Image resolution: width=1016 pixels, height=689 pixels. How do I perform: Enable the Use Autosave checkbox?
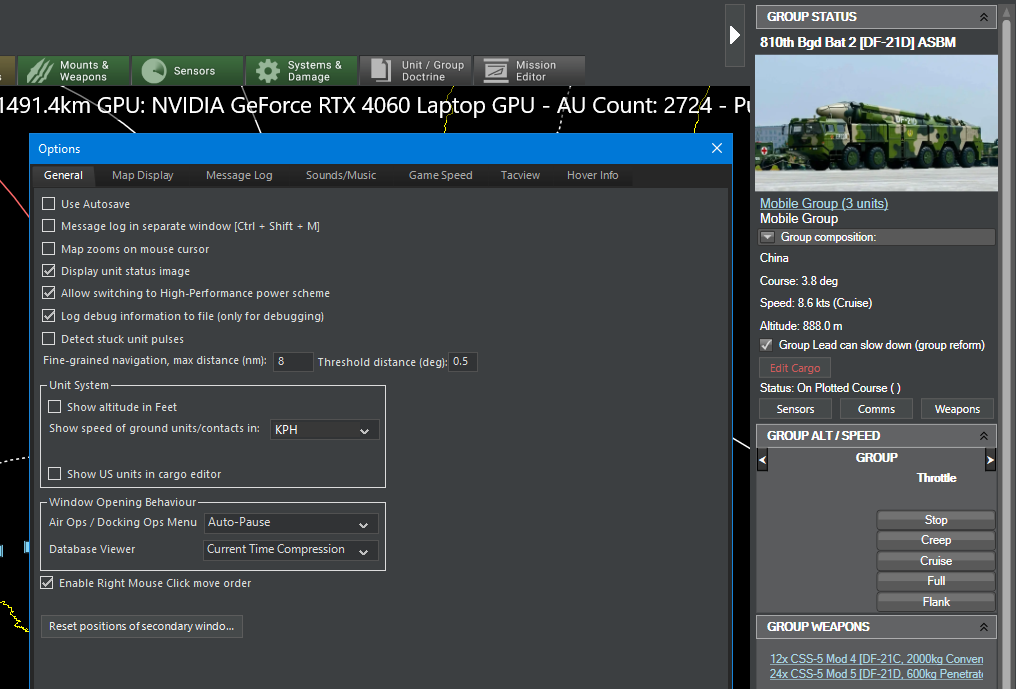49,204
